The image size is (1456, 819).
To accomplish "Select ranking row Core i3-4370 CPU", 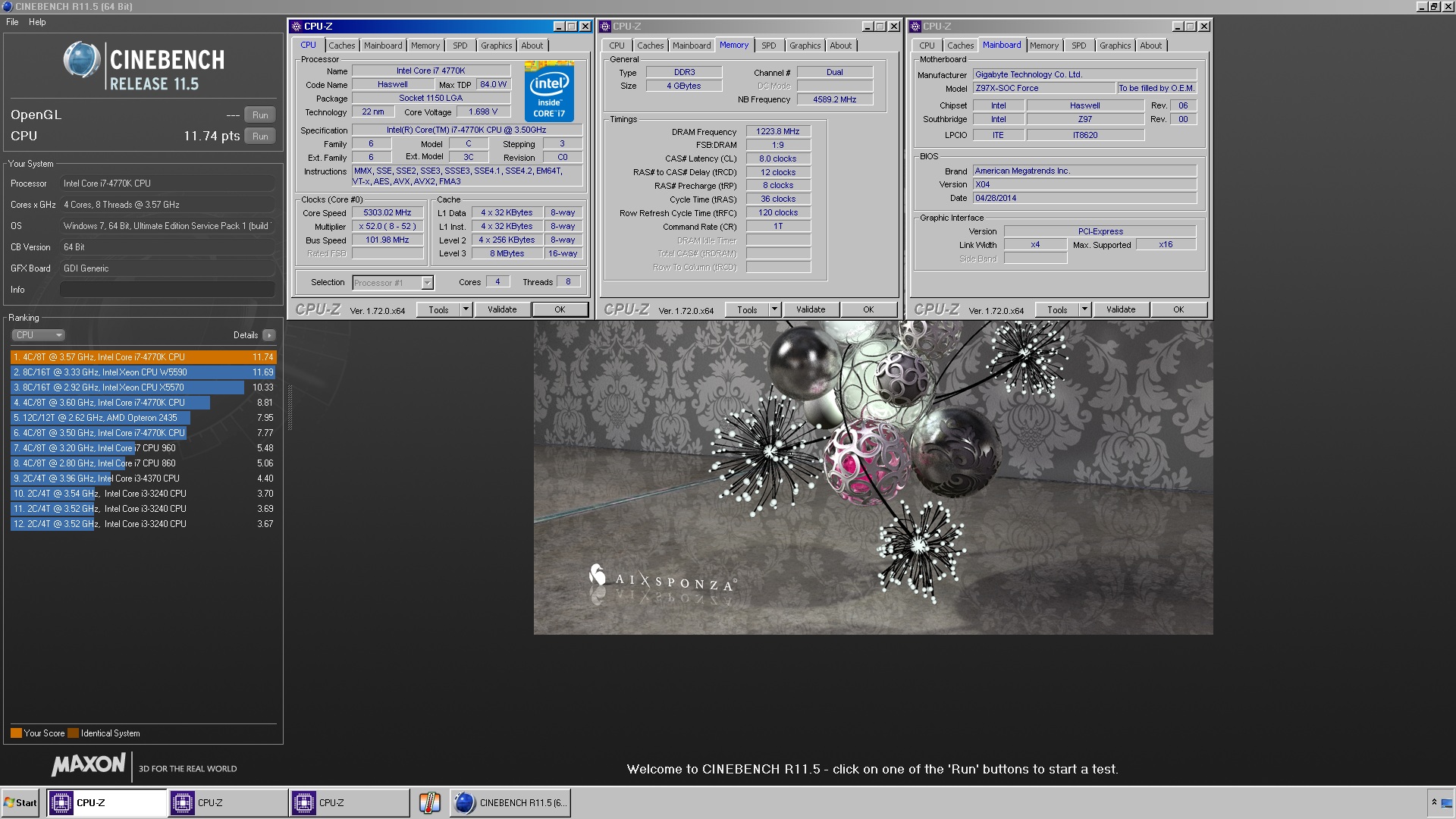I will pyautogui.click(x=143, y=479).
